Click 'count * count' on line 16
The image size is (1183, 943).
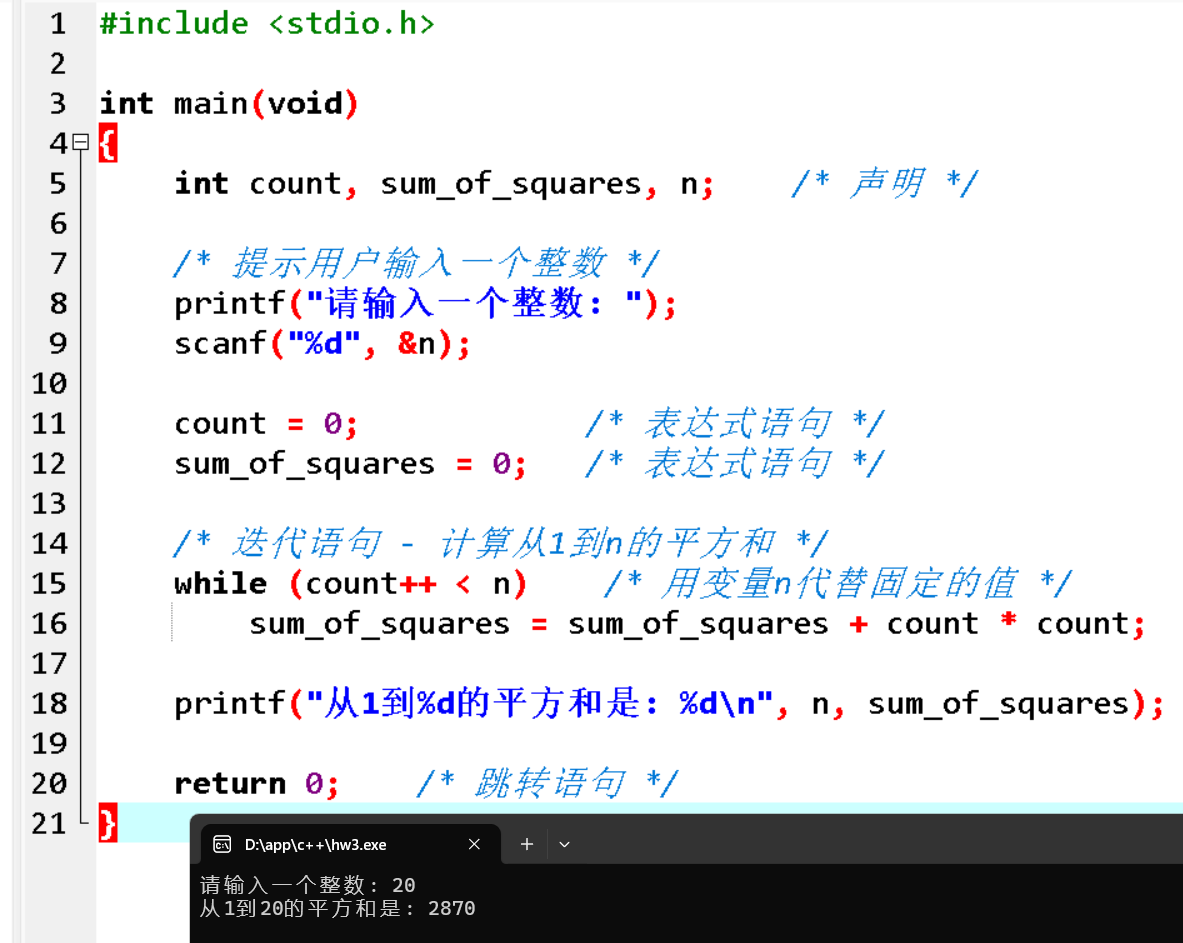(1007, 624)
